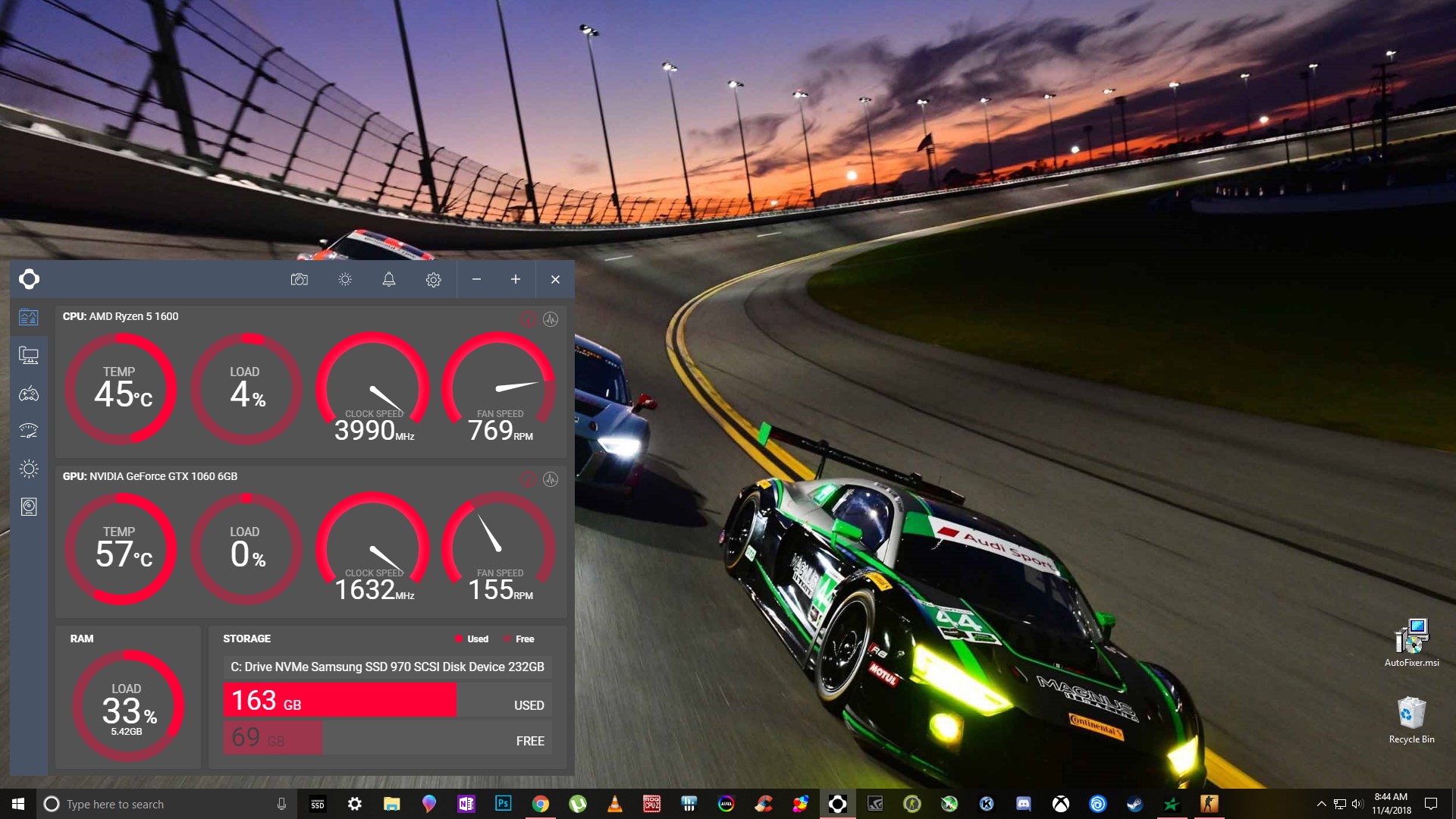Open Counter-Strike from taskbar
The height and width of the screenshot is (819, 1456).
click(1210, 804)
